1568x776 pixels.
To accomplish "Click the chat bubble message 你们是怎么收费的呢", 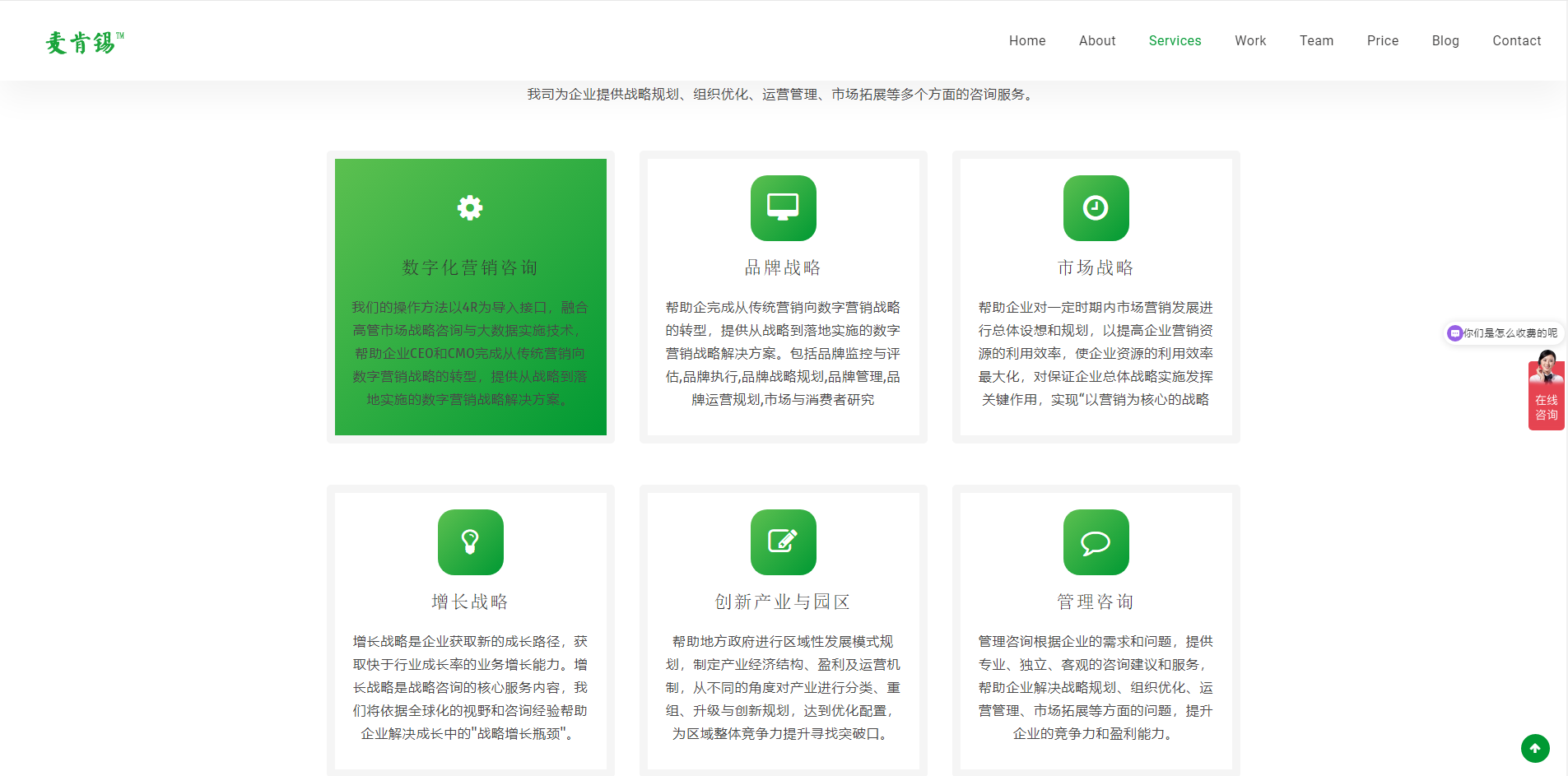I will pyautogui.click(x=1504, y=333).
